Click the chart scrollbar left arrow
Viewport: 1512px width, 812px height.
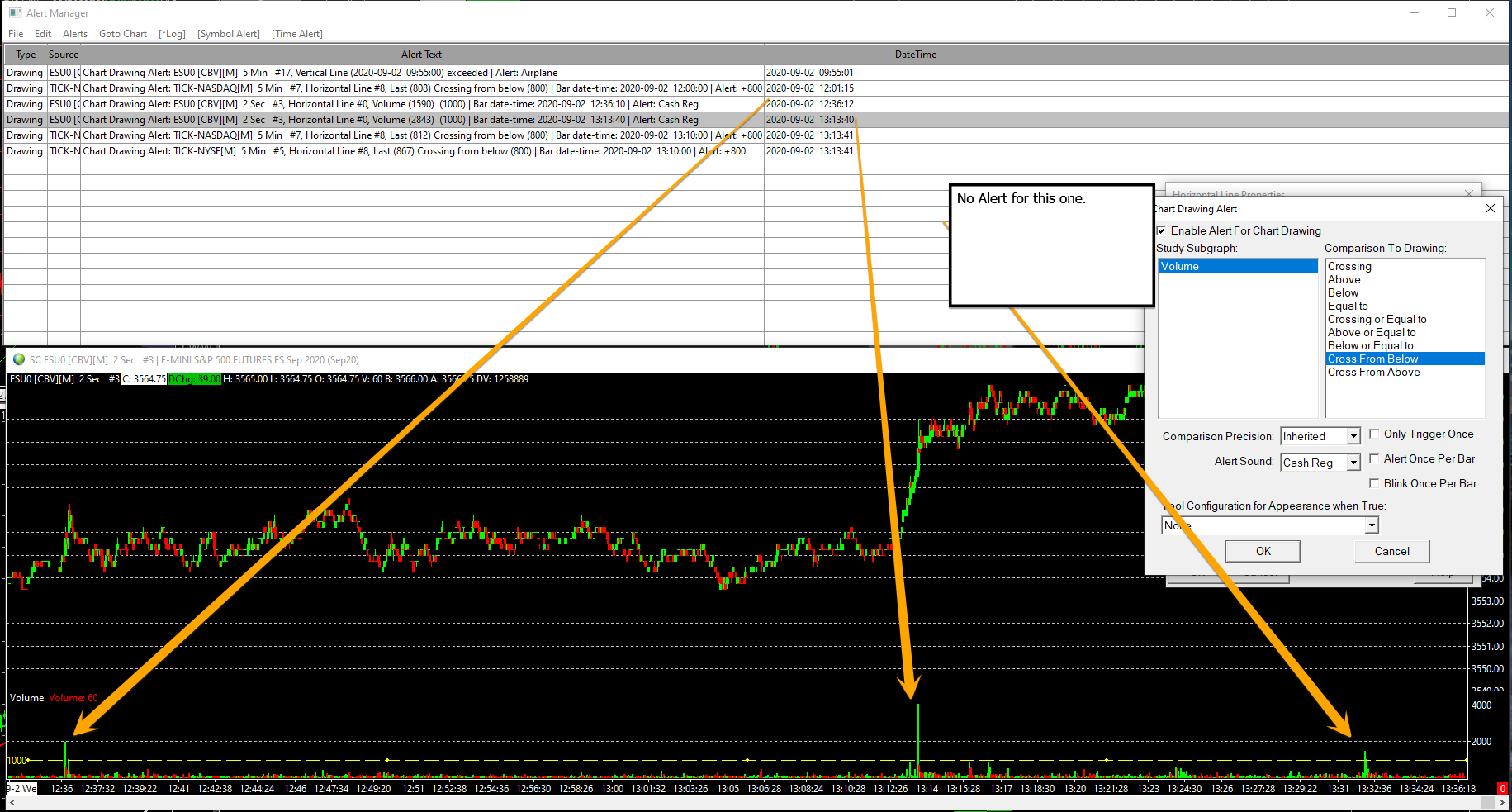(x=12, y=802)
